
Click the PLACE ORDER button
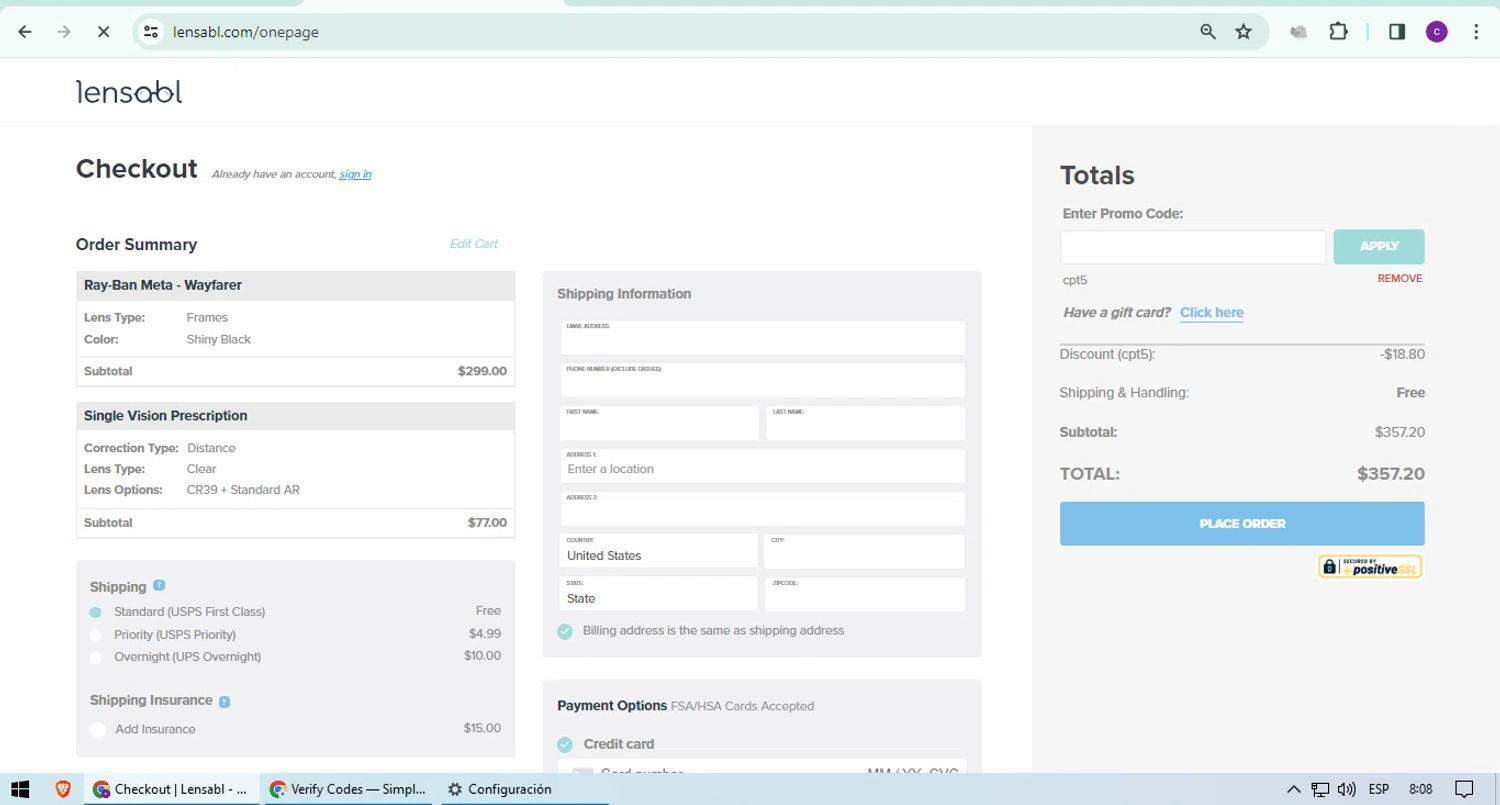(x=1242, y=524)
